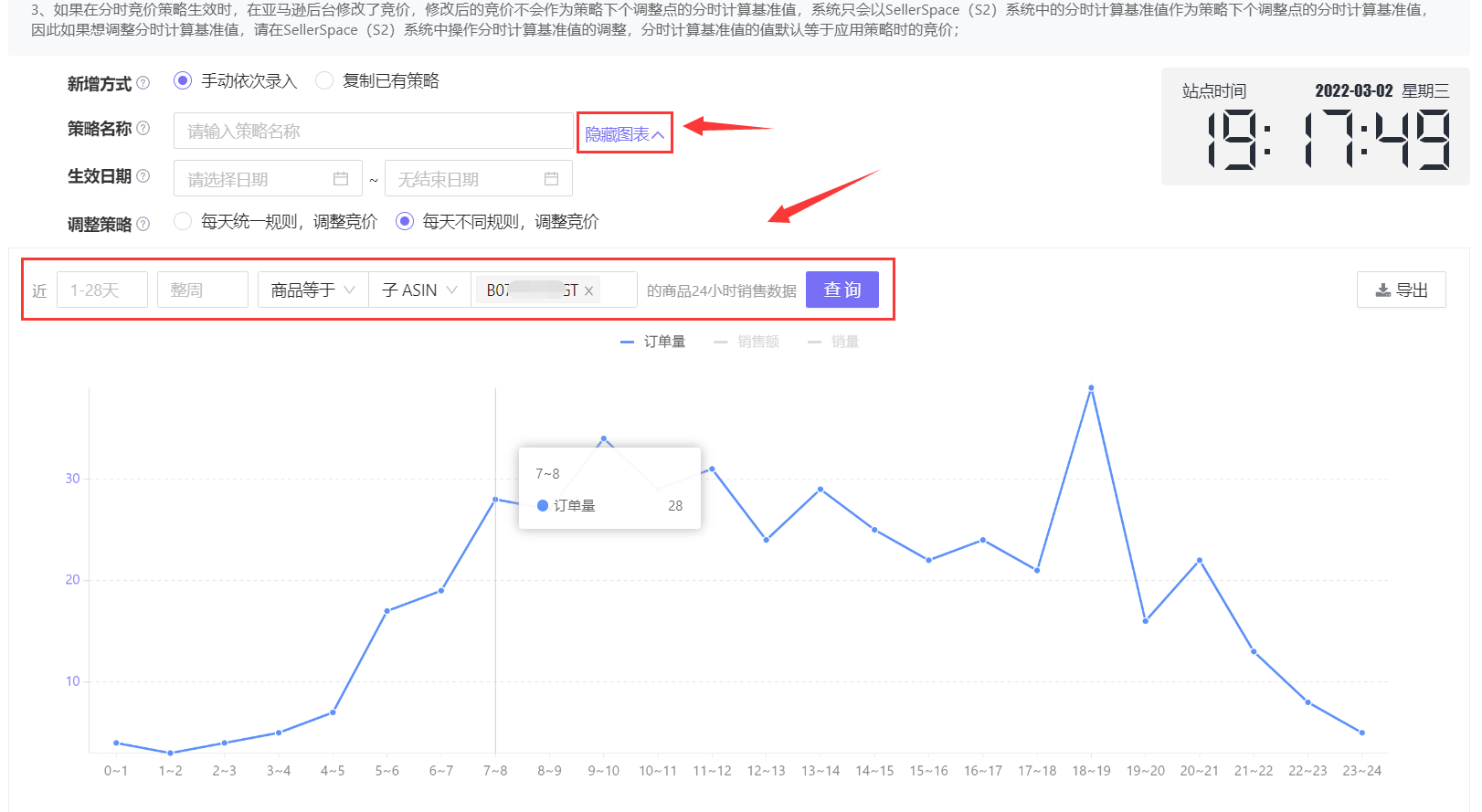Click site date 2022-03-02
Screen dimensions: 1482x812
click(1354, 91)
